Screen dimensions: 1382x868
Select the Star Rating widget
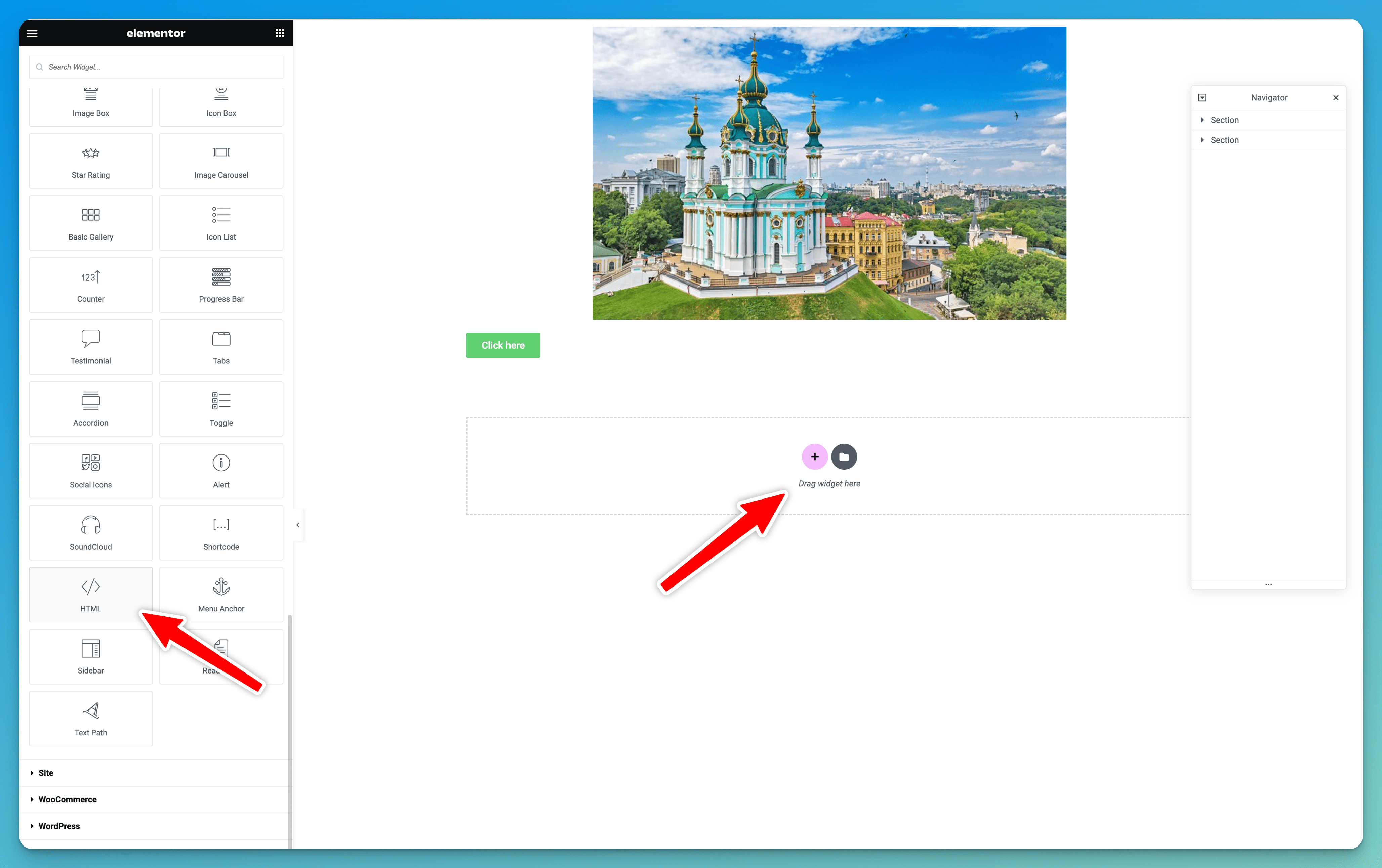[91, 161]
